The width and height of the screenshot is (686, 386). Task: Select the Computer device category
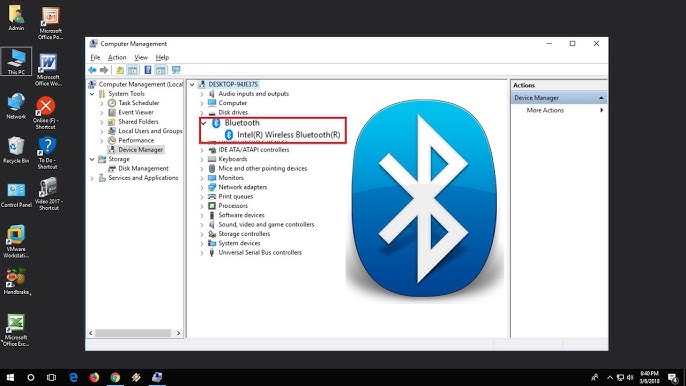(x=232, y=103)
